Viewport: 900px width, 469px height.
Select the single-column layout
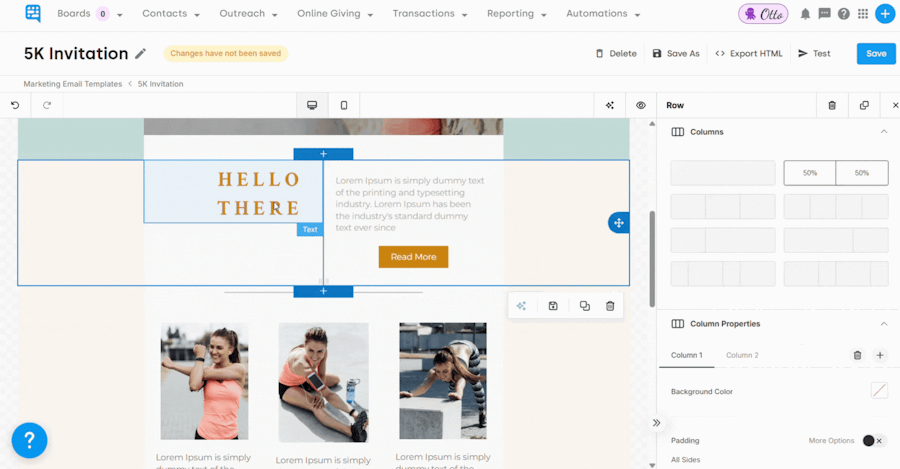click(723, 173)
